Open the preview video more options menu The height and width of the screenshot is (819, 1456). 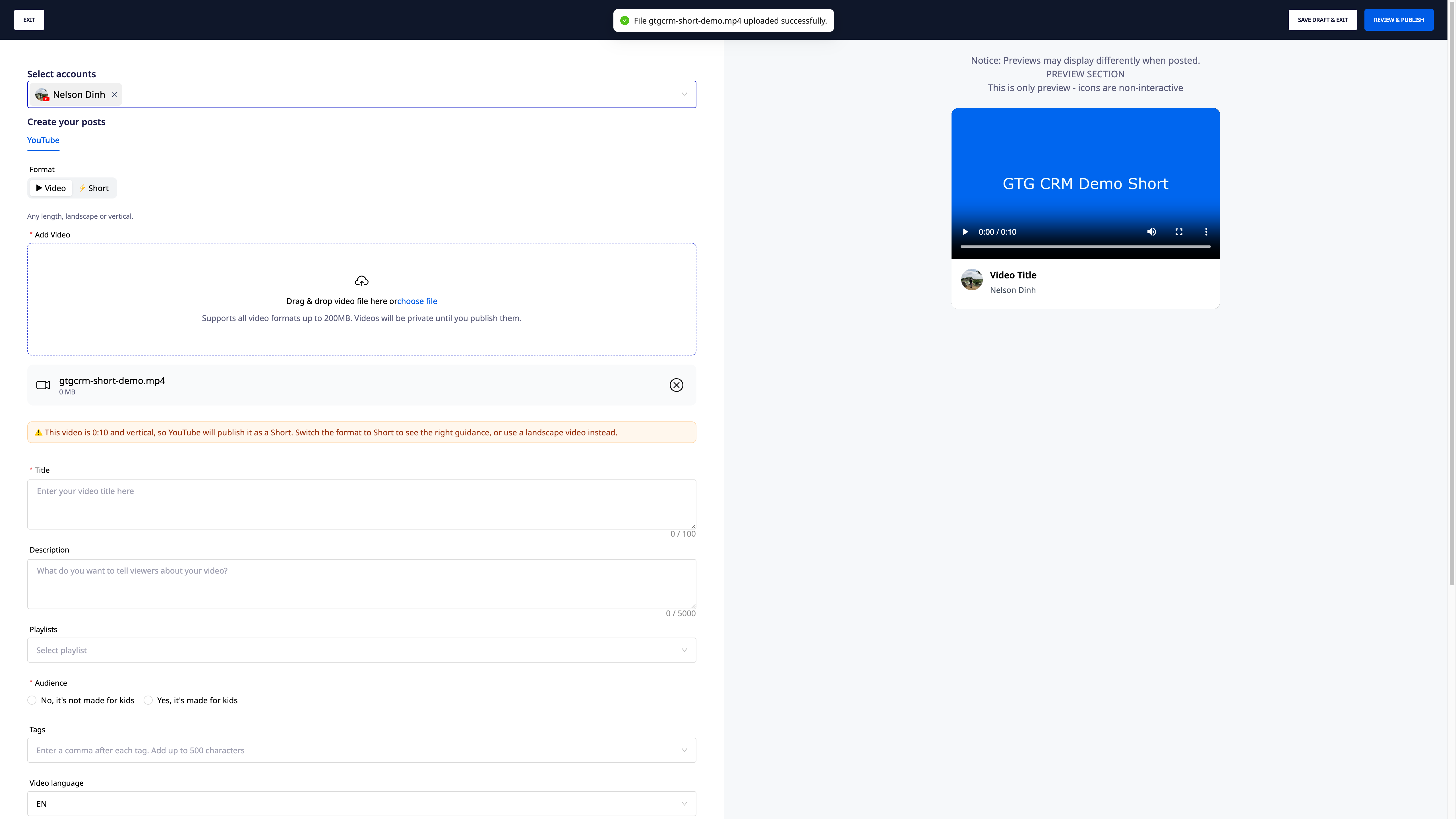(1206, 232)
